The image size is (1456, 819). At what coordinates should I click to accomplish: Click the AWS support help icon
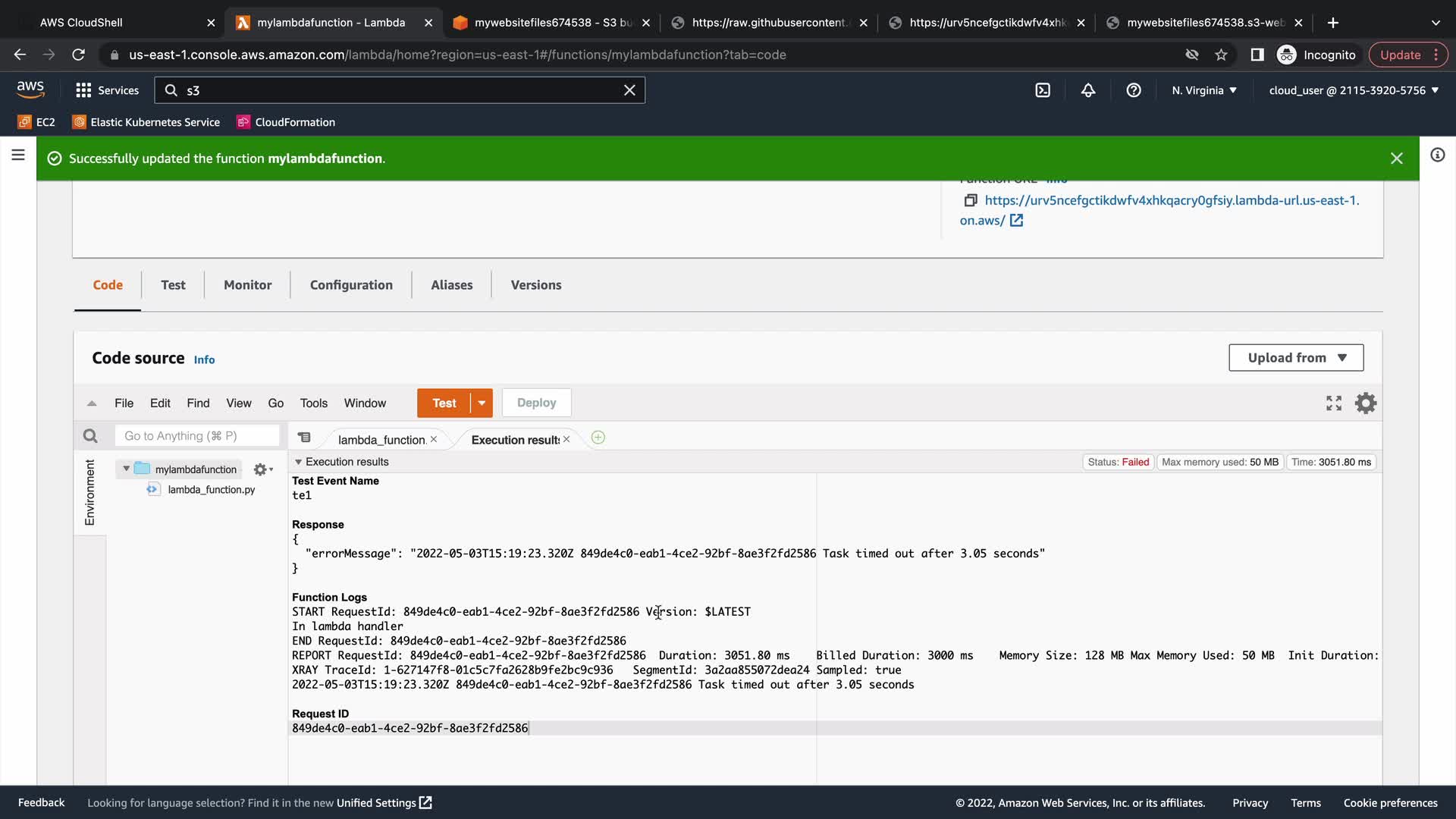point(1134,90)
